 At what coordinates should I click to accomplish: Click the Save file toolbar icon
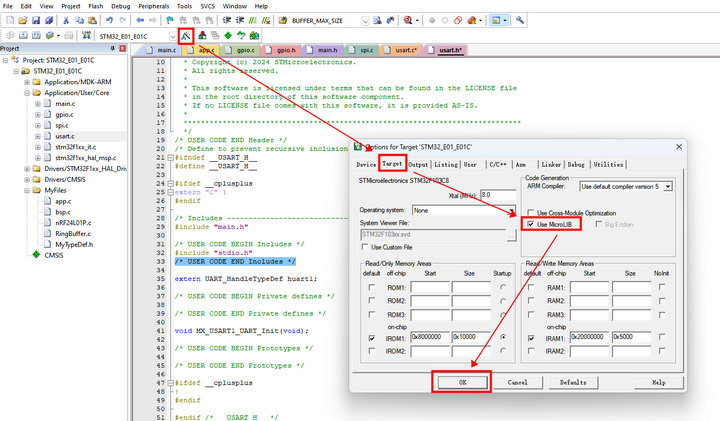35,20
